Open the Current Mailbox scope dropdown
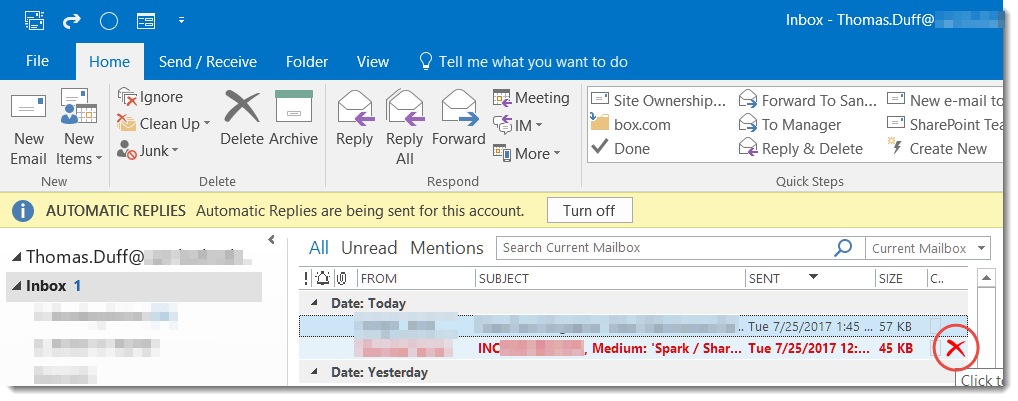The height and width of the screenshot is (401, 1018). [x=928, y=248]
